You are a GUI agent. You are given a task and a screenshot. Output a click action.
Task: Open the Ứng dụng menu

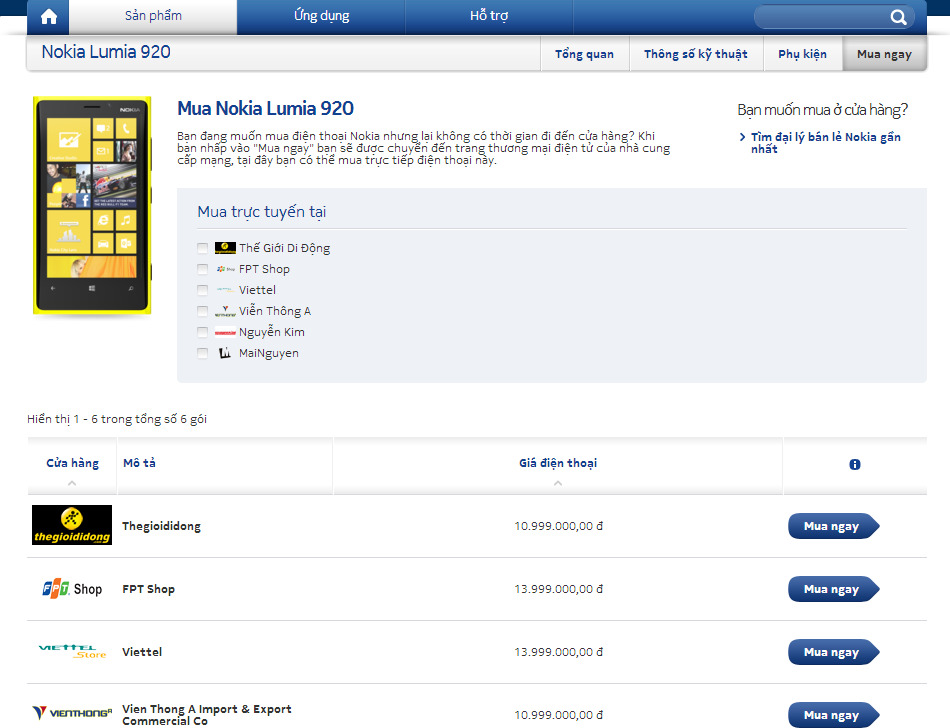[321, 16]
